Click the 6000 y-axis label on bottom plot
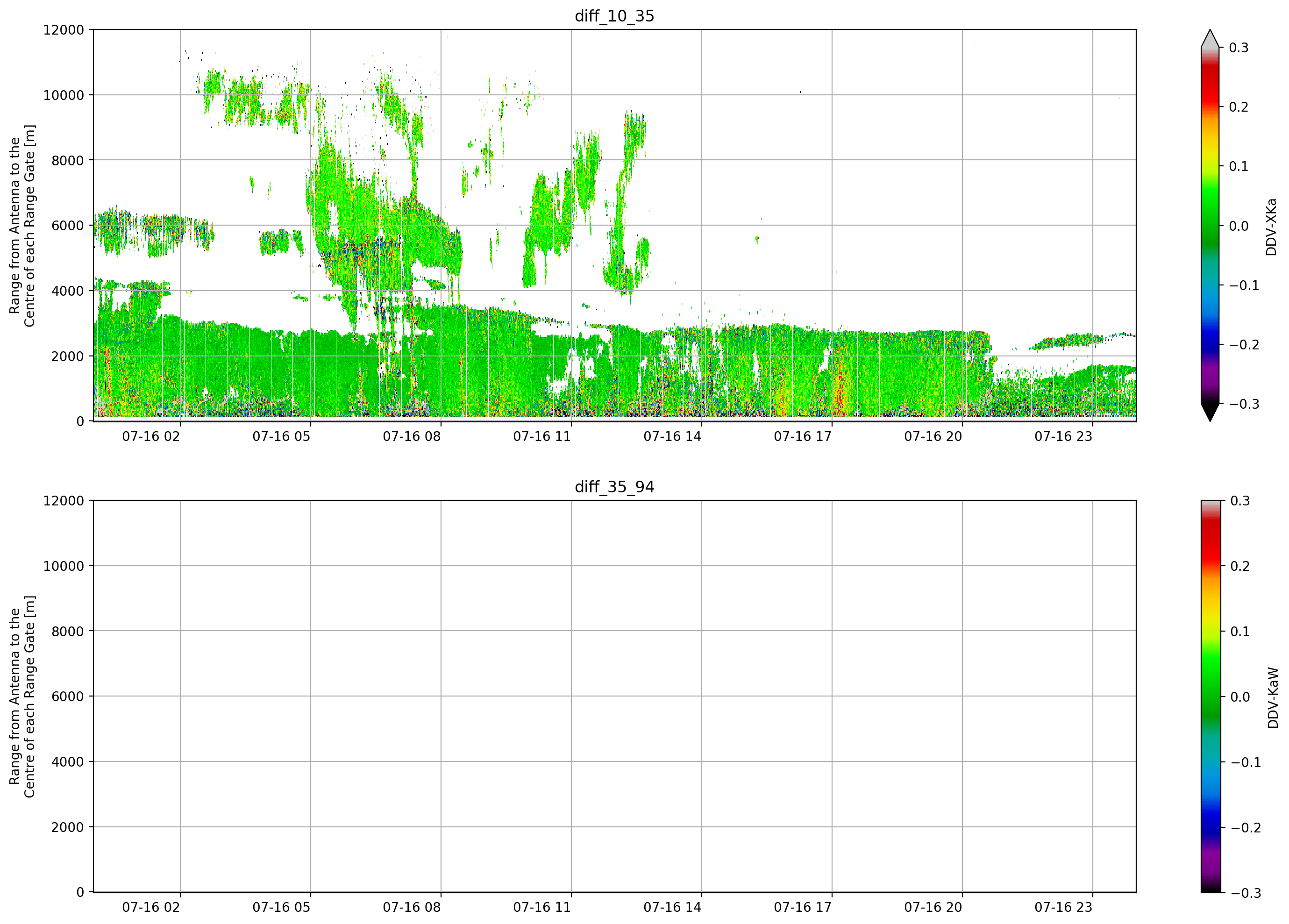 click(68, 697)
